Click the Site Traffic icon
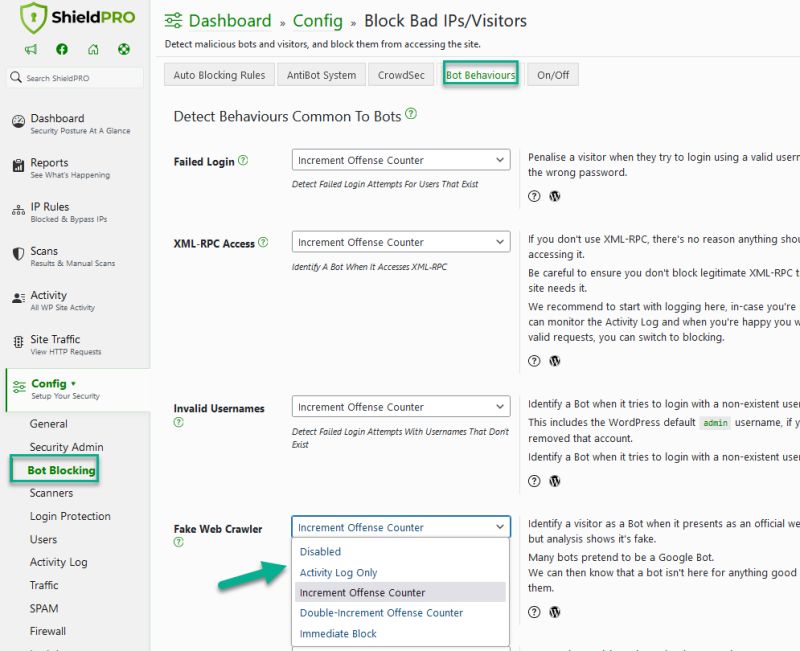This screenshot has width=800, height=651. (18, 342)
